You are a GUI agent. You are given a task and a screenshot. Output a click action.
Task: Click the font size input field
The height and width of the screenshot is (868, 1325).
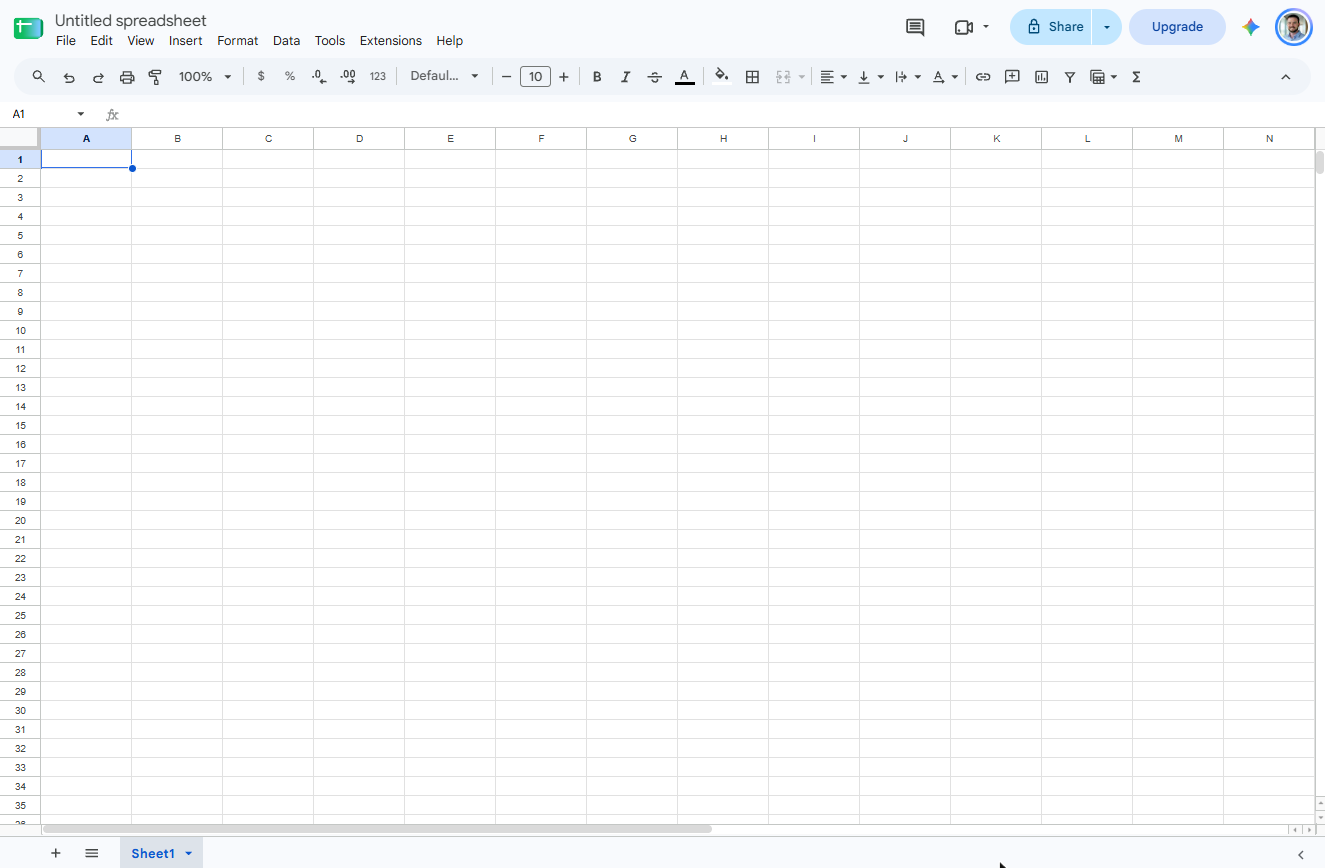(x=535, y=77)
